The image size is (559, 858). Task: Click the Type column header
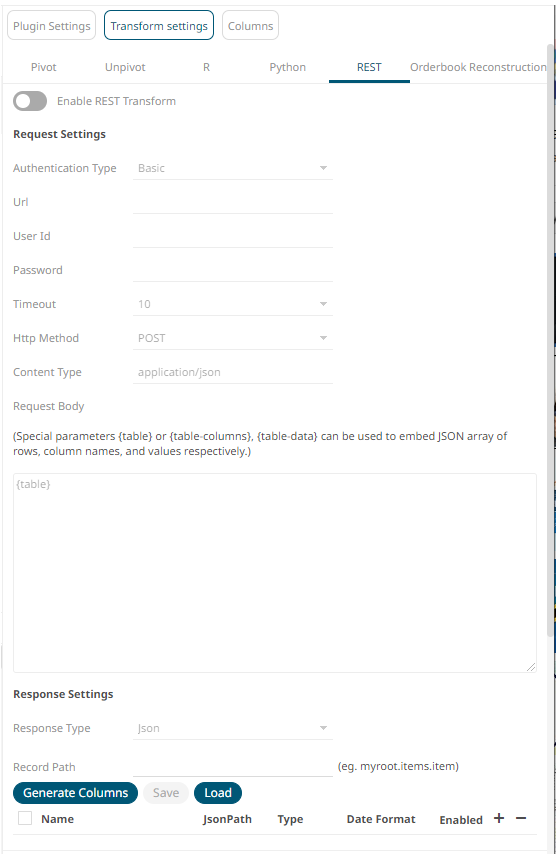click(290, 819)
